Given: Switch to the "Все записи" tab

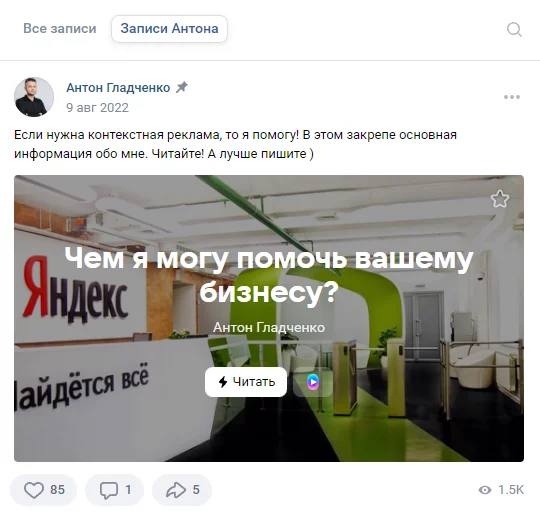Looking at the screenshot, I should click(x=60, y=29).
